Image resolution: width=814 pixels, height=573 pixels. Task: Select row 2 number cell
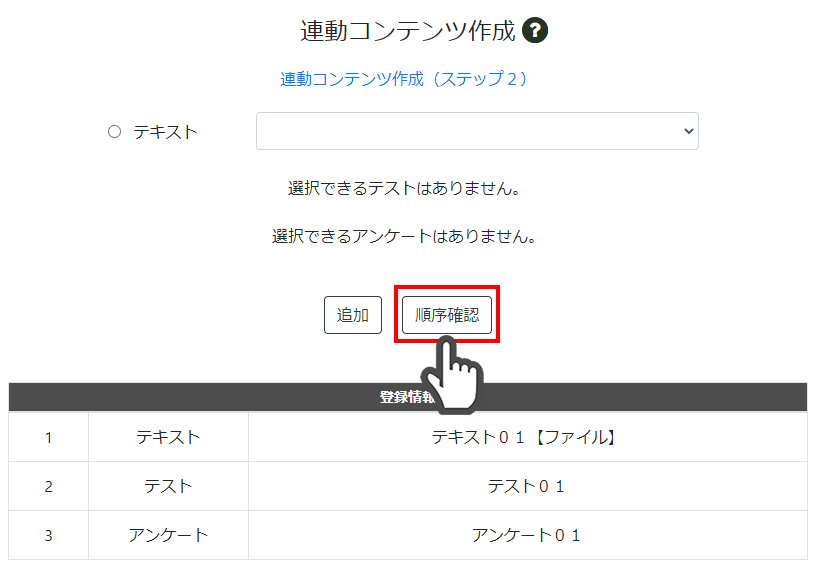[48, 486]
